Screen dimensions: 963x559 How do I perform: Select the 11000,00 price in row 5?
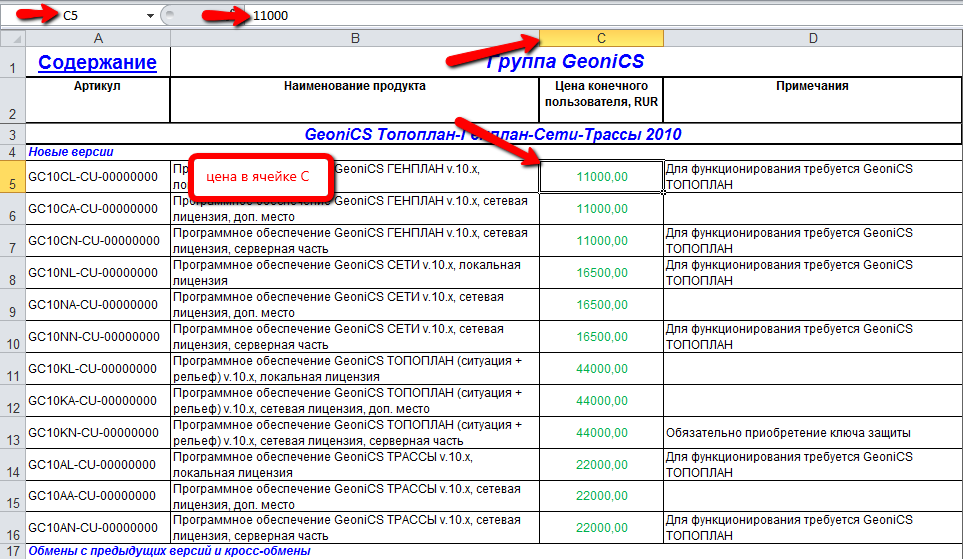point(601,176)
